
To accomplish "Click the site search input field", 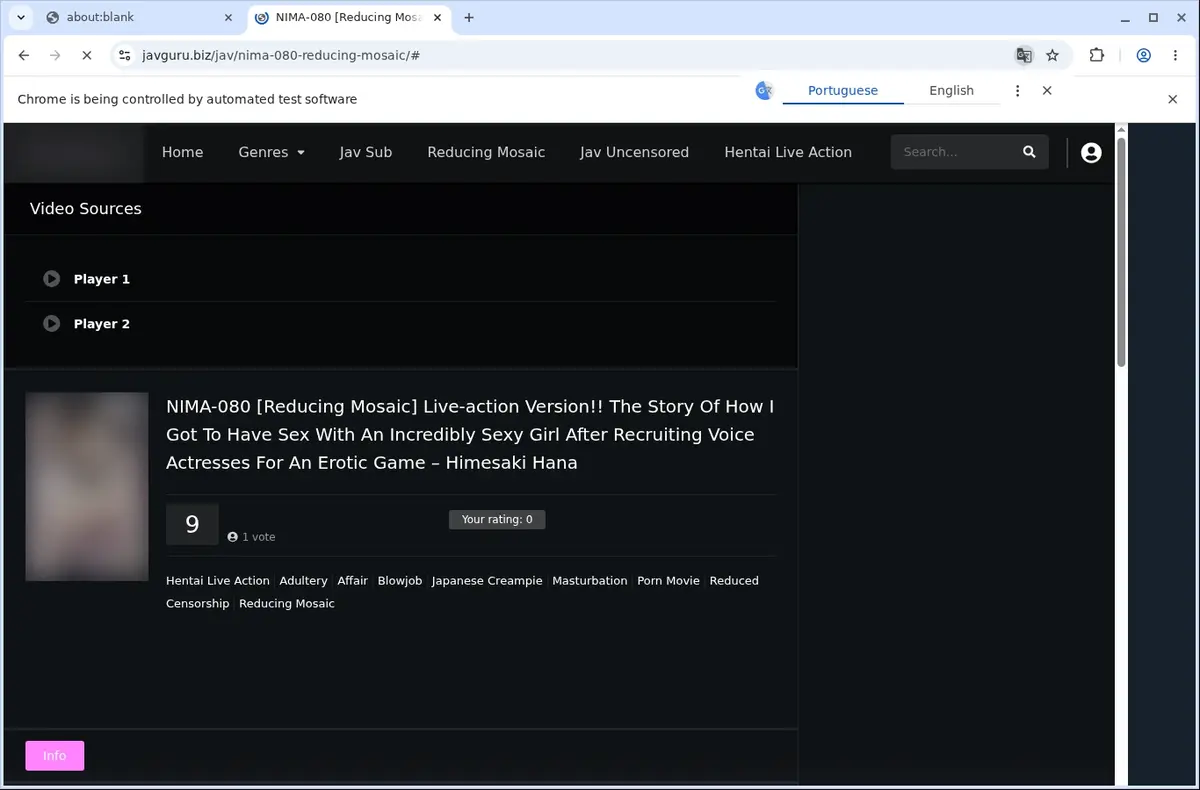I will 952,152.
